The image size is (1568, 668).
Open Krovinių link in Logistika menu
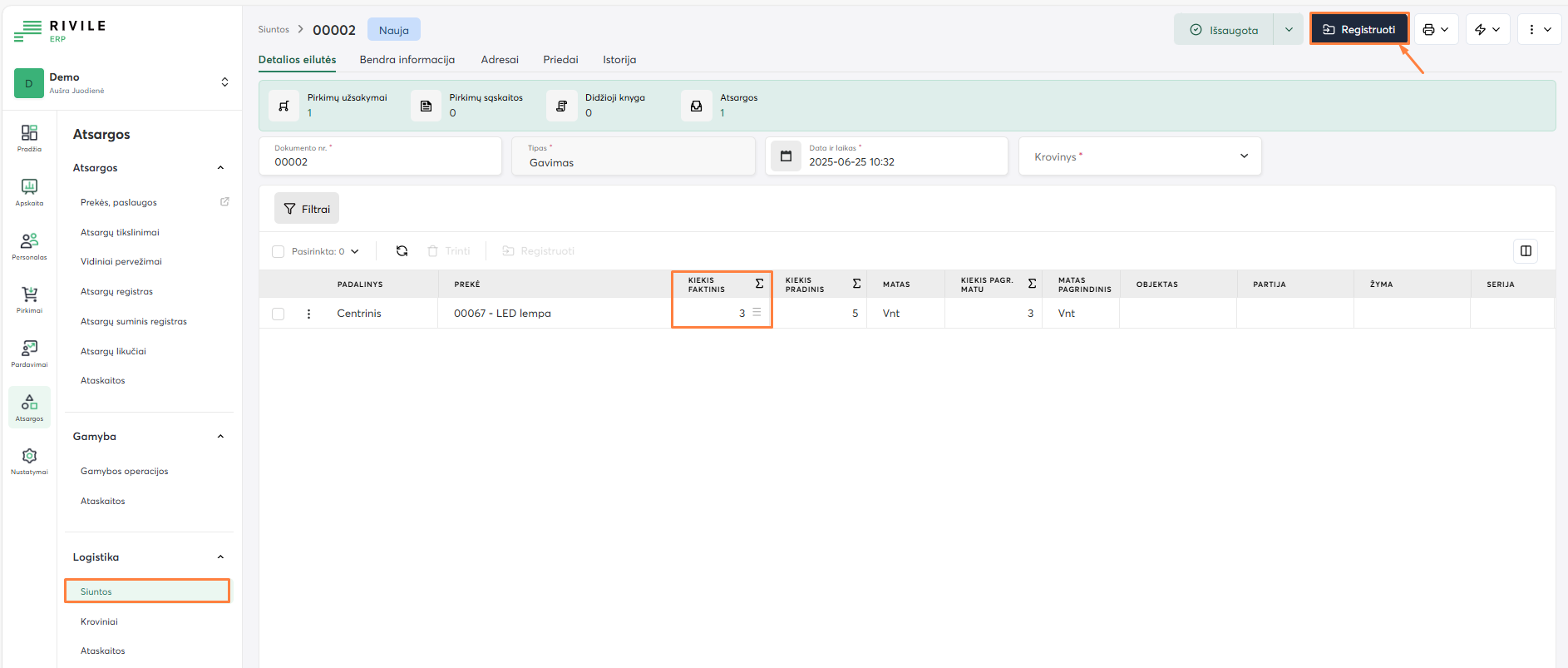[99, 621]
